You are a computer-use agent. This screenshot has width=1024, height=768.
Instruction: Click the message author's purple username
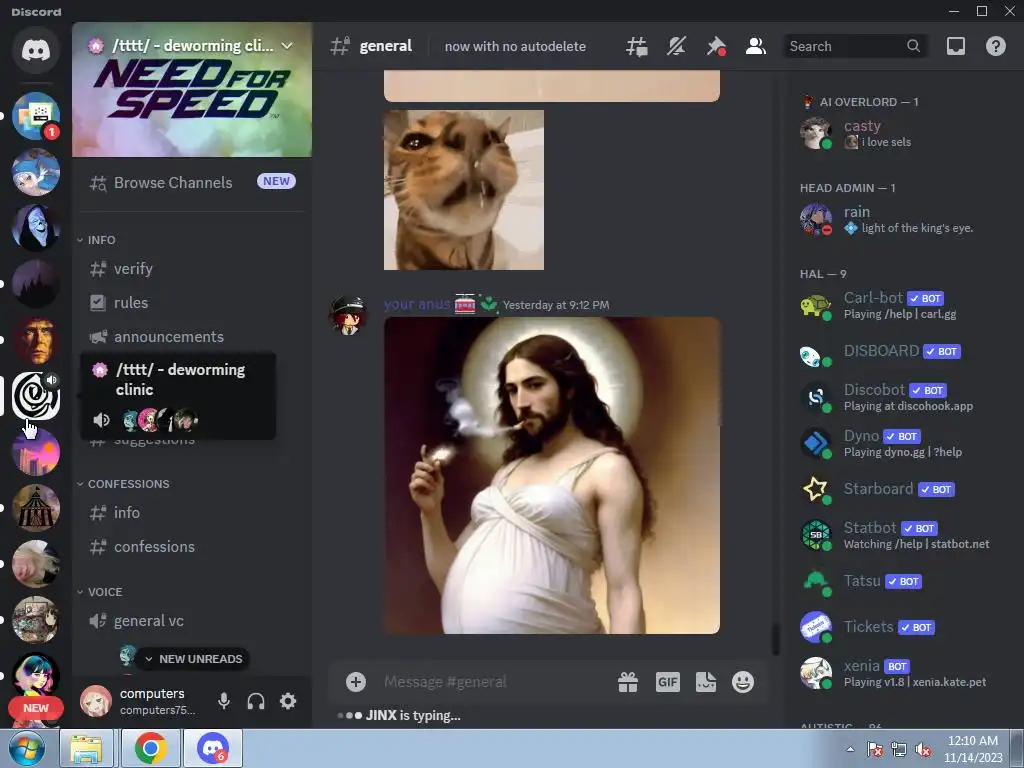click(417, 304)
